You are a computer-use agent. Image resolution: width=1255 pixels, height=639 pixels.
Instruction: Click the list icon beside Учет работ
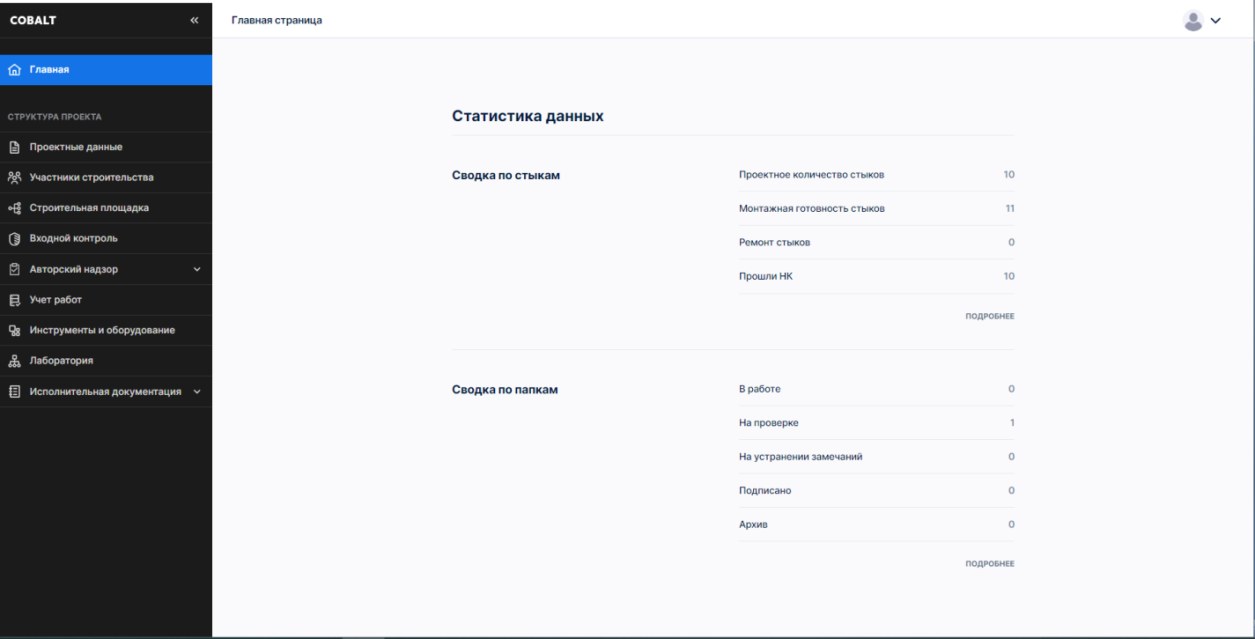pos(14,300)
